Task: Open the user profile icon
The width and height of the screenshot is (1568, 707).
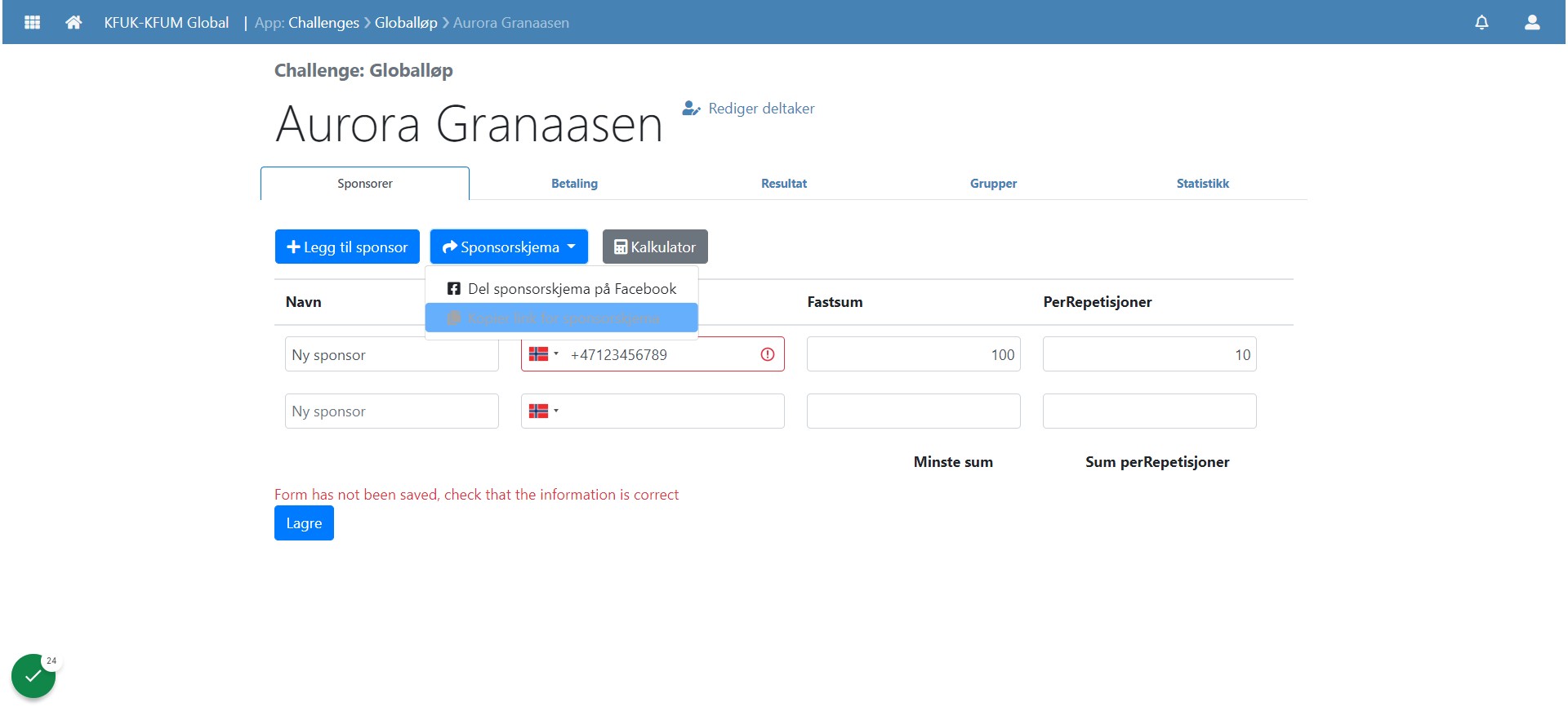Action: pyautogui.click(x=1532, y=22)
